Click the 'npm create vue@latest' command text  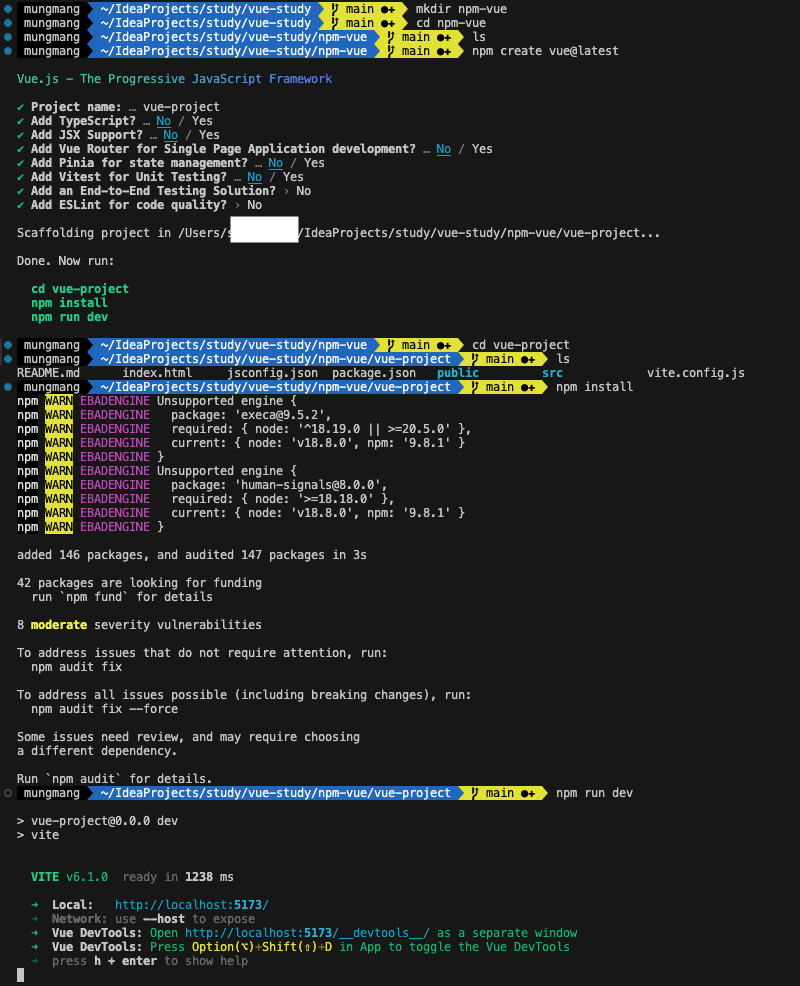click(x=545, y=51)
